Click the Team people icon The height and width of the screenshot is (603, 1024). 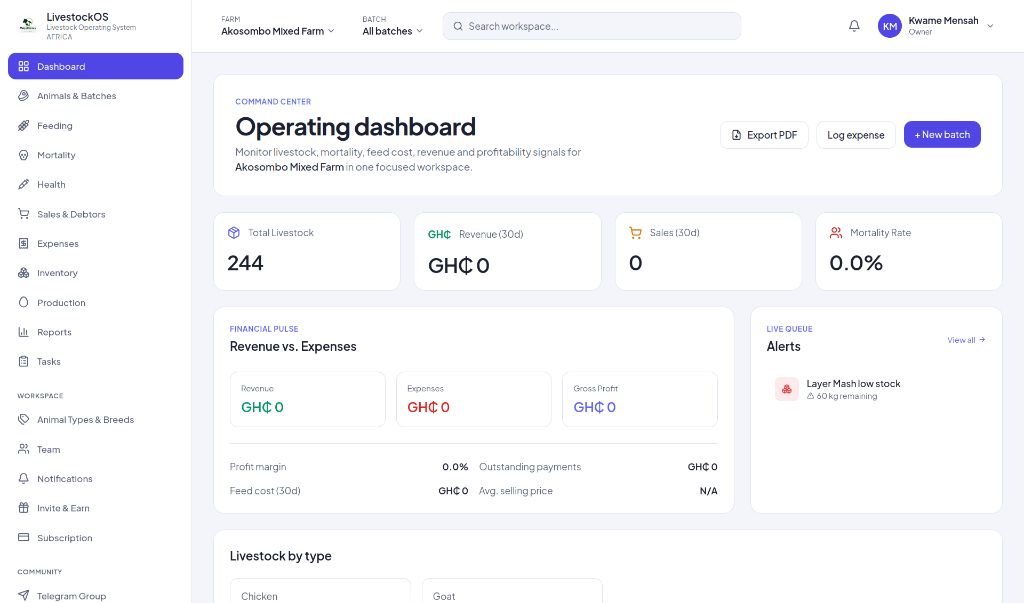24,449
